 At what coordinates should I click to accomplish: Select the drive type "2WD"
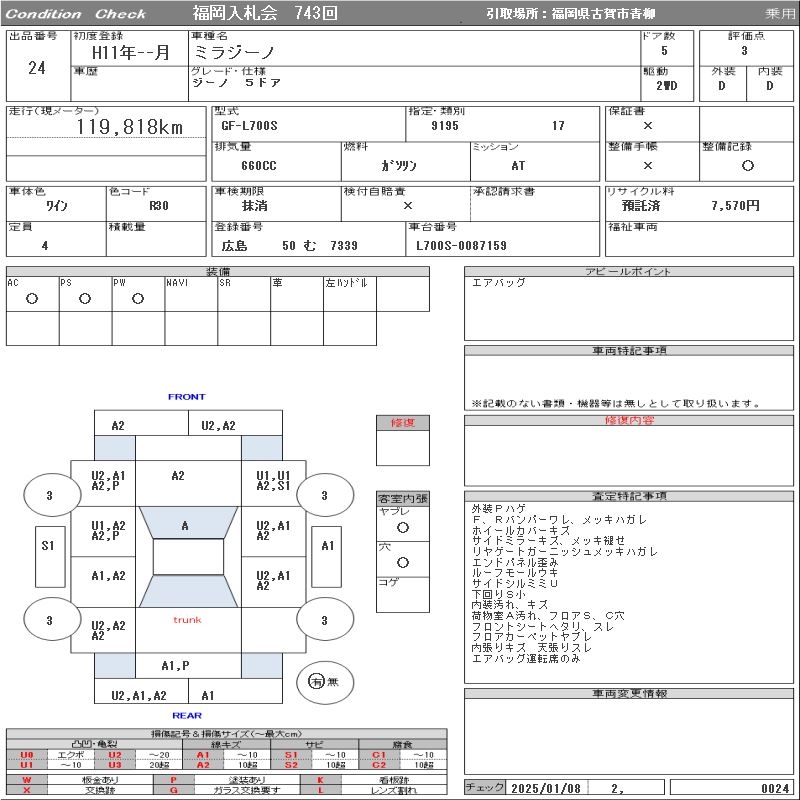pos(666,85)
